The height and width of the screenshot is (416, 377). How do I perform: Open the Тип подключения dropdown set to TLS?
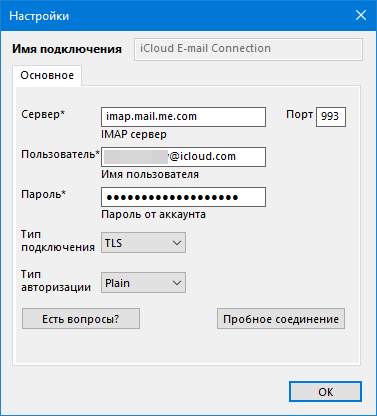(143, 243)
